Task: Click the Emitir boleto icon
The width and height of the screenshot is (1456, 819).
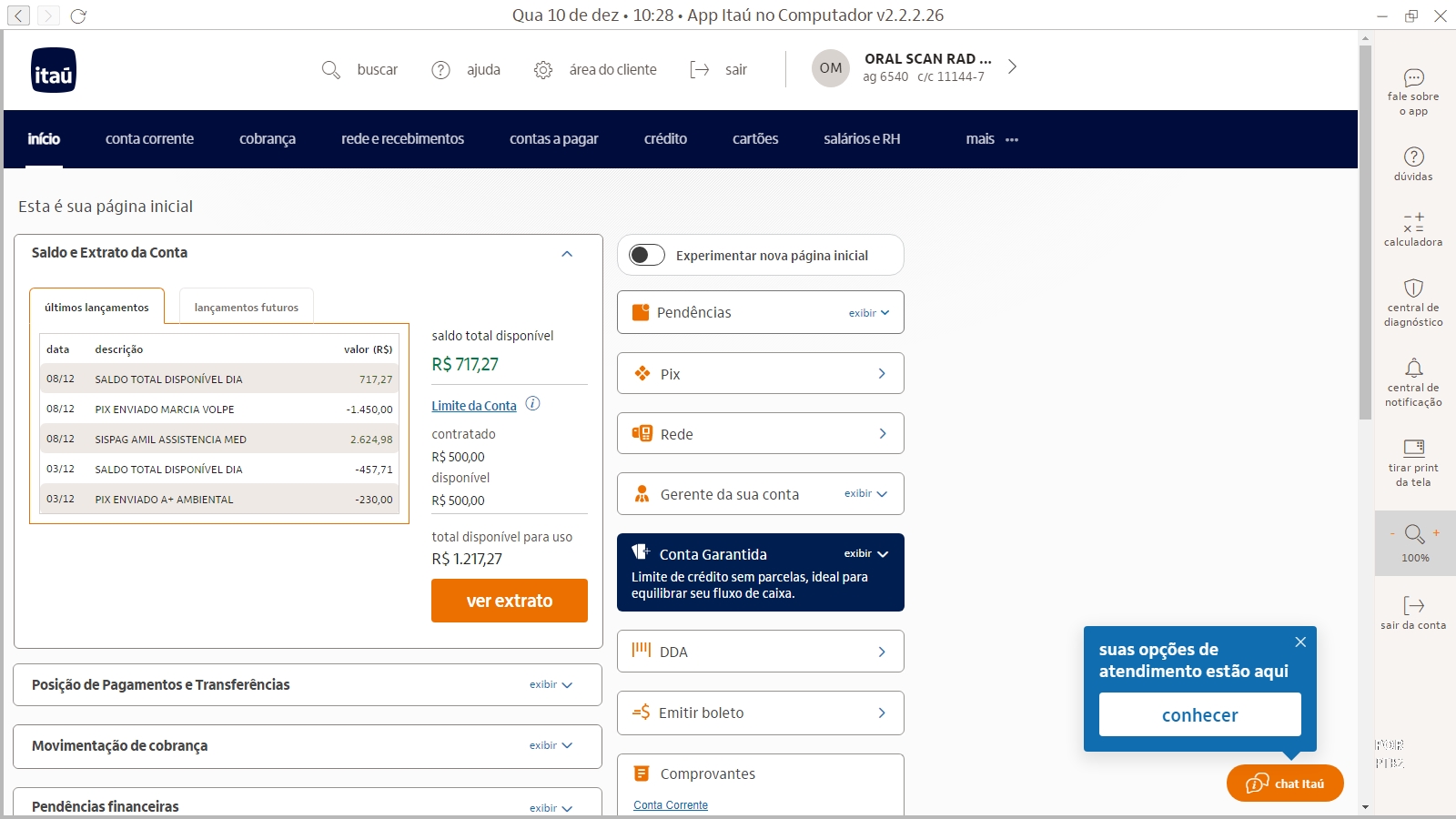Action: tap(641, 713)
